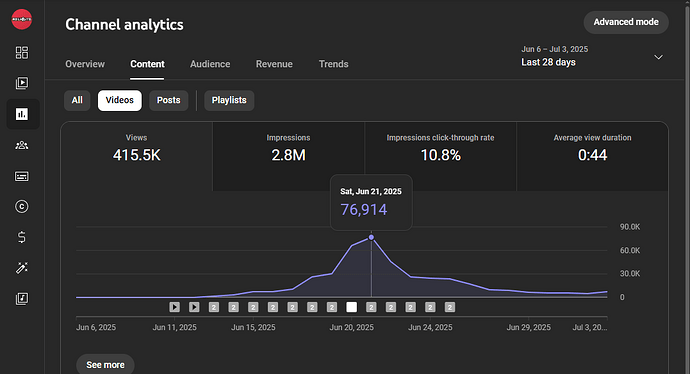690x374 pixels.
Task: Open the Content videos sidebar icon
Action: [22, 83]
